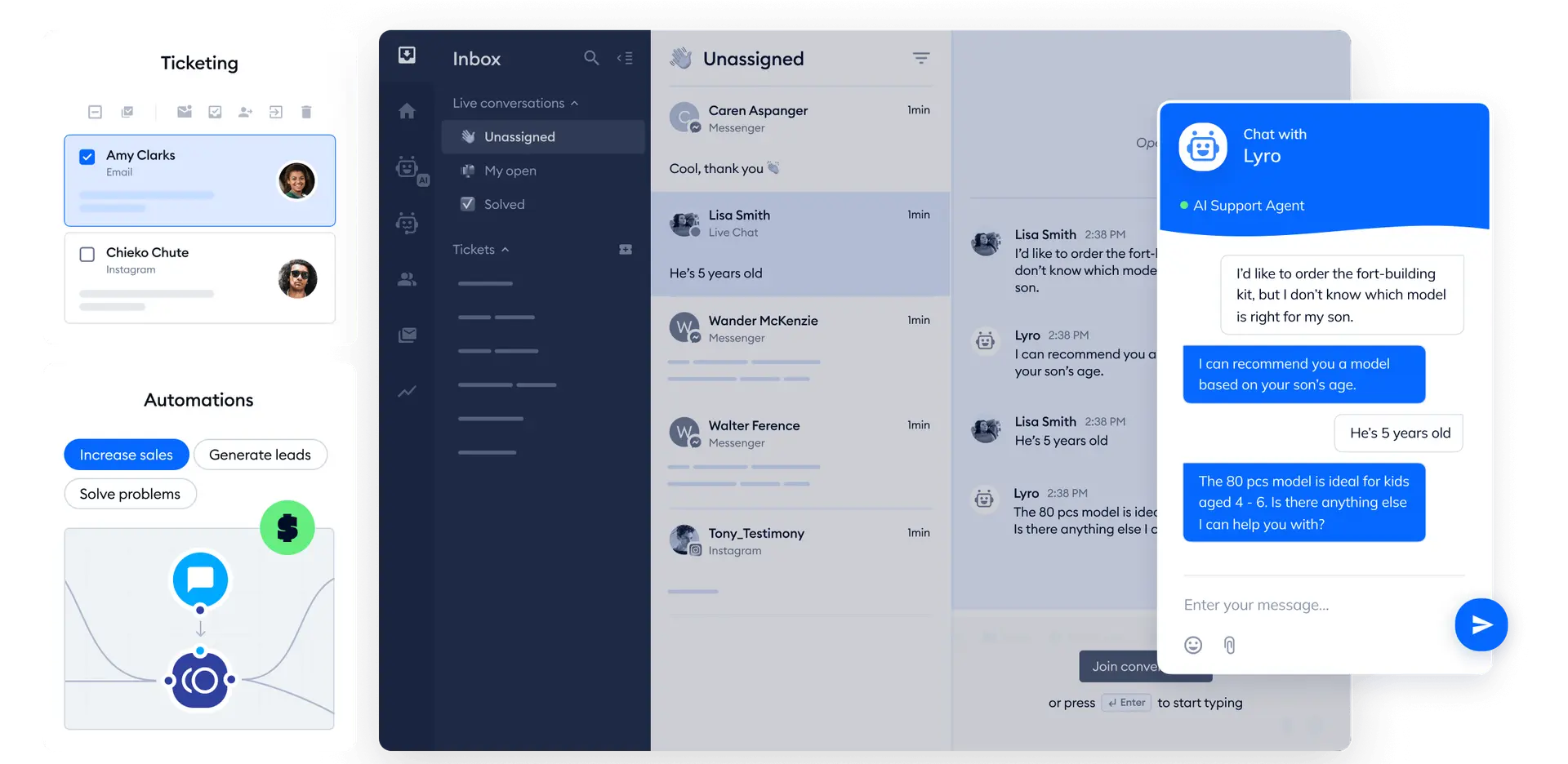Collapse the Live conversations section
This screenshot has height=764, width=1568.
point(574,103)
